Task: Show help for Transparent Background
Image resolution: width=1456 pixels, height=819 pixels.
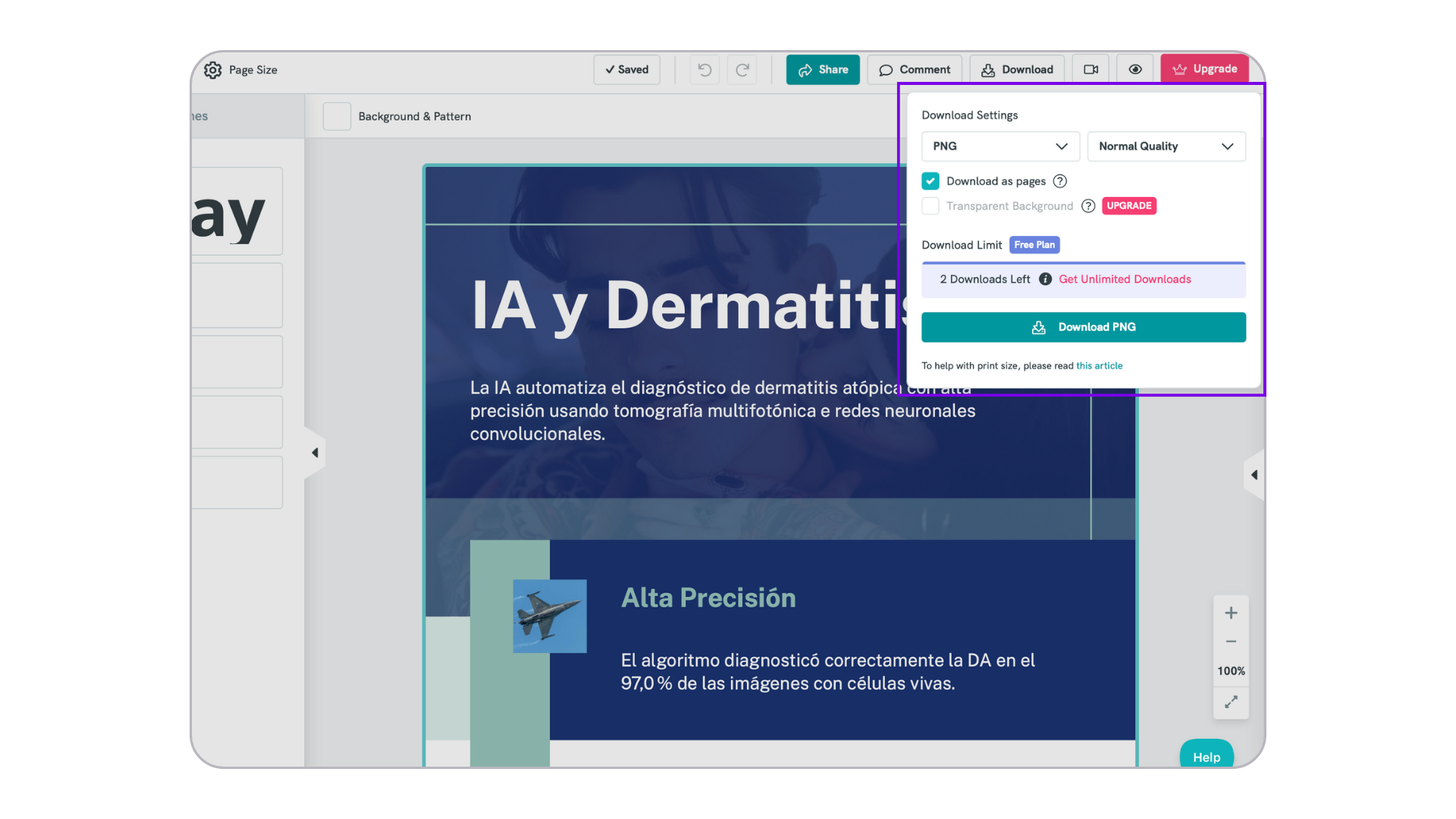Action: (1088, 206)
